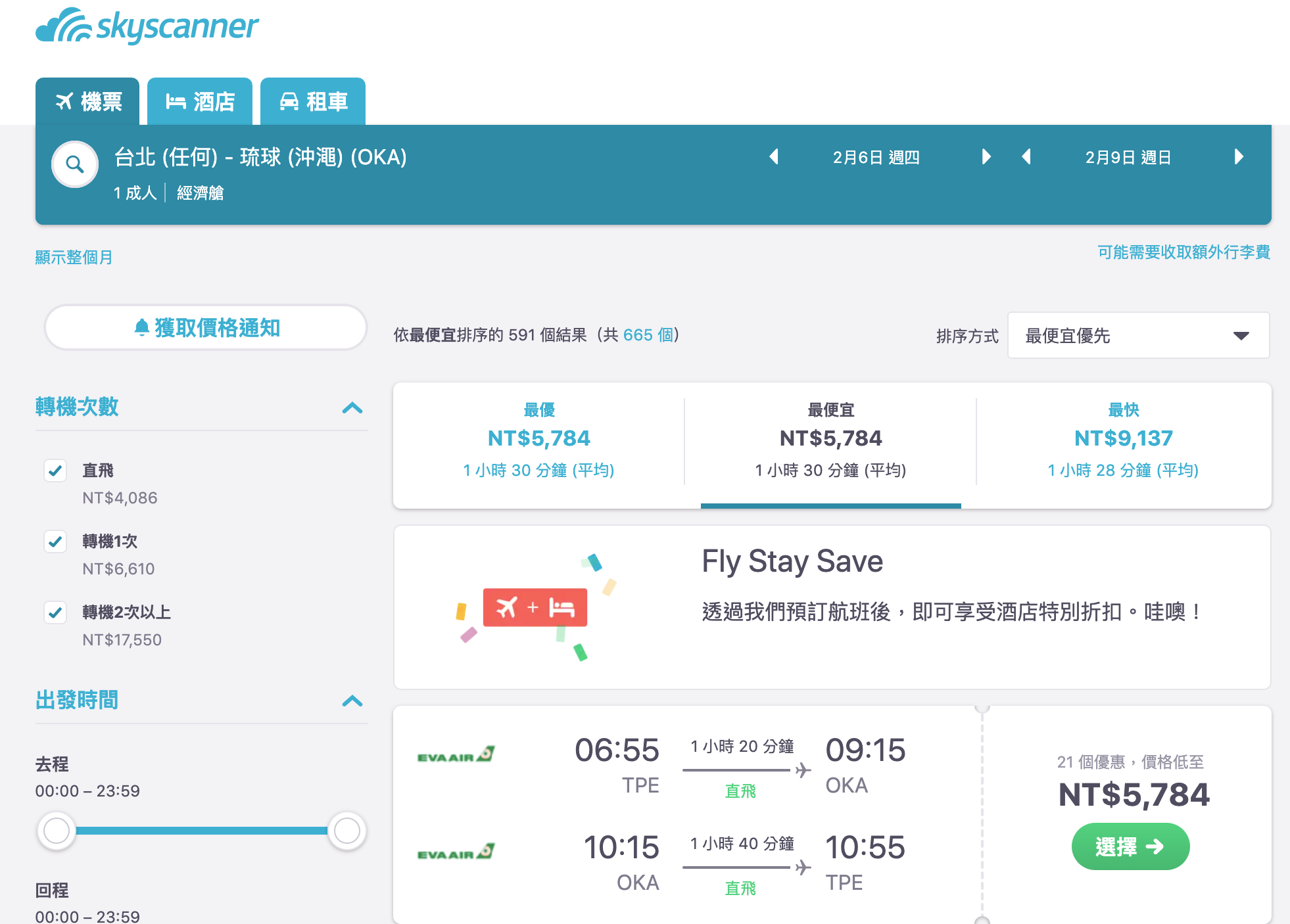Collapse the 轉機次數 filter section
The width and height of the screenshot is (1290, 924).
352,408
